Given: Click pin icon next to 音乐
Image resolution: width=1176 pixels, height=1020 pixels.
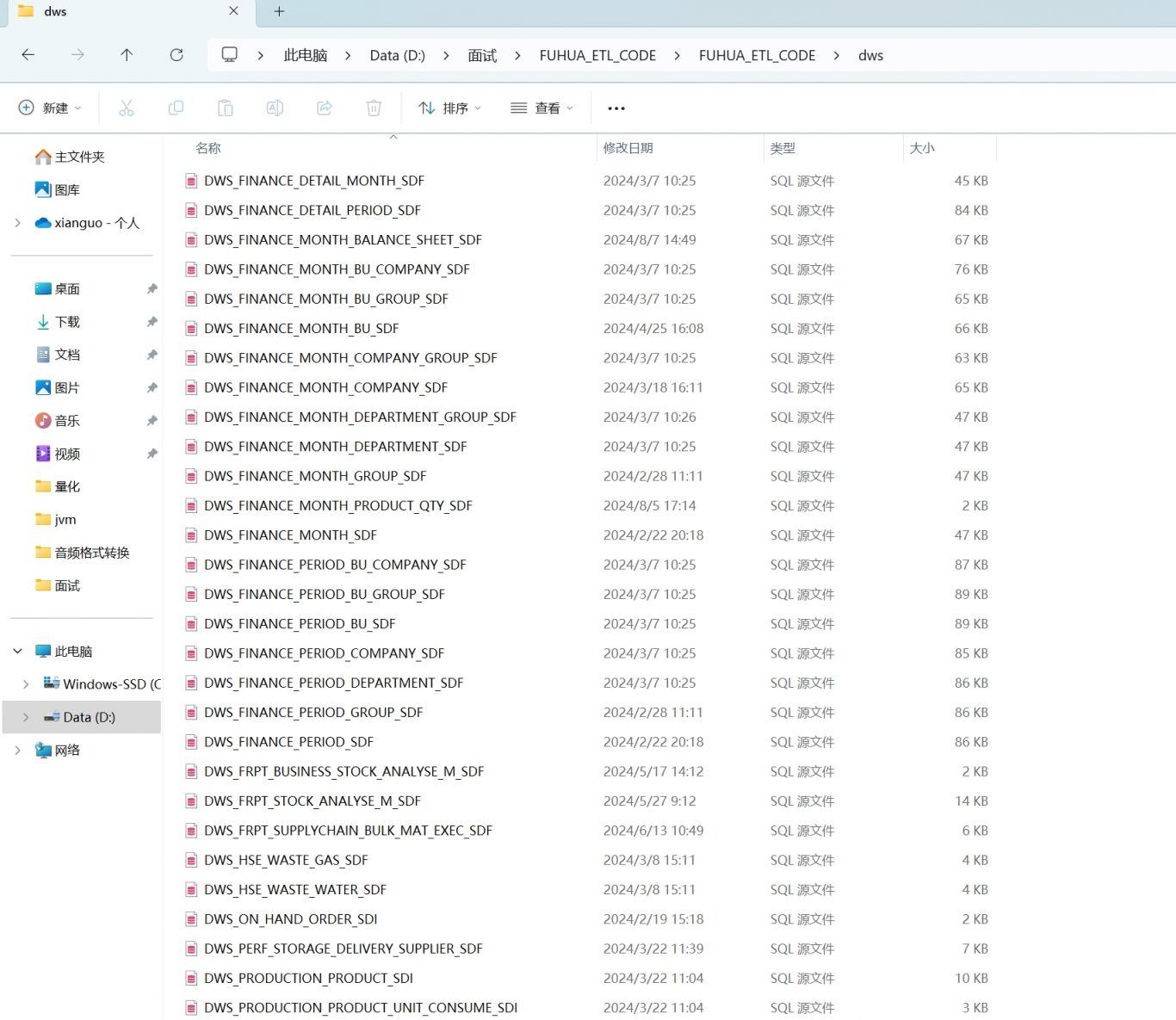Looking at the screenshot, I should (152, 421).
